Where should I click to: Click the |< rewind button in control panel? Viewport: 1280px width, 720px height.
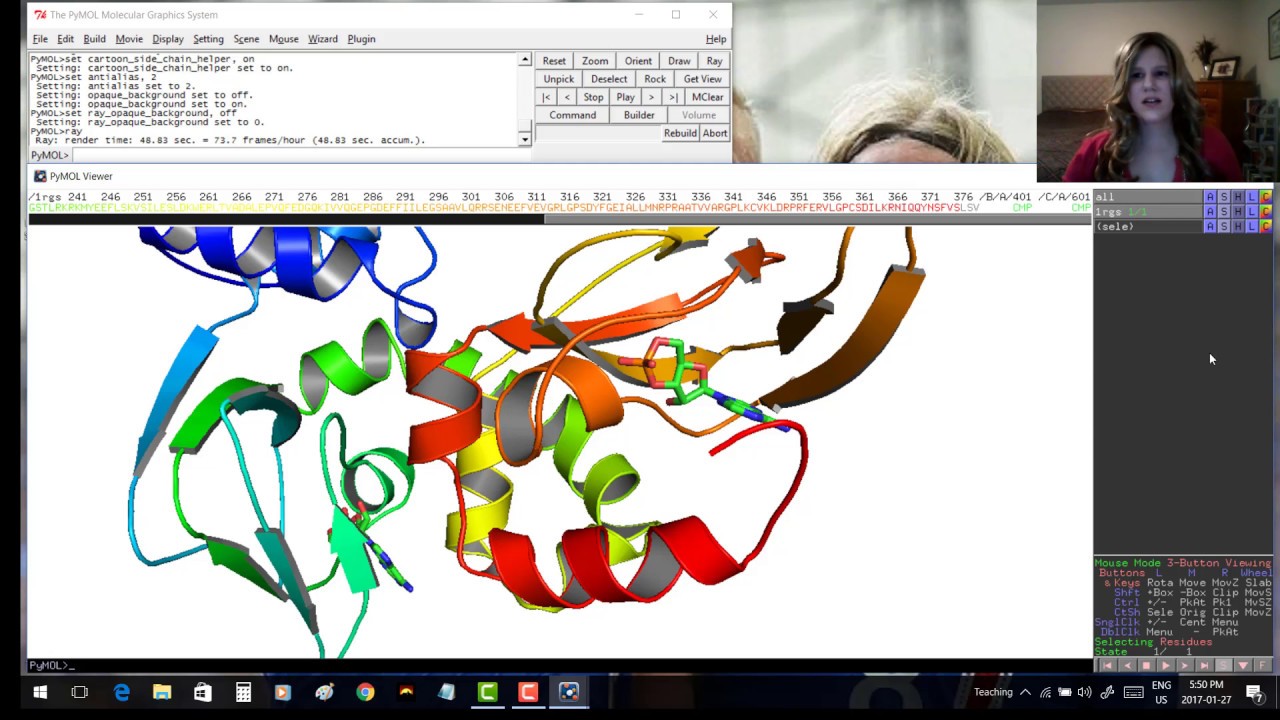[x=546, y=97]
